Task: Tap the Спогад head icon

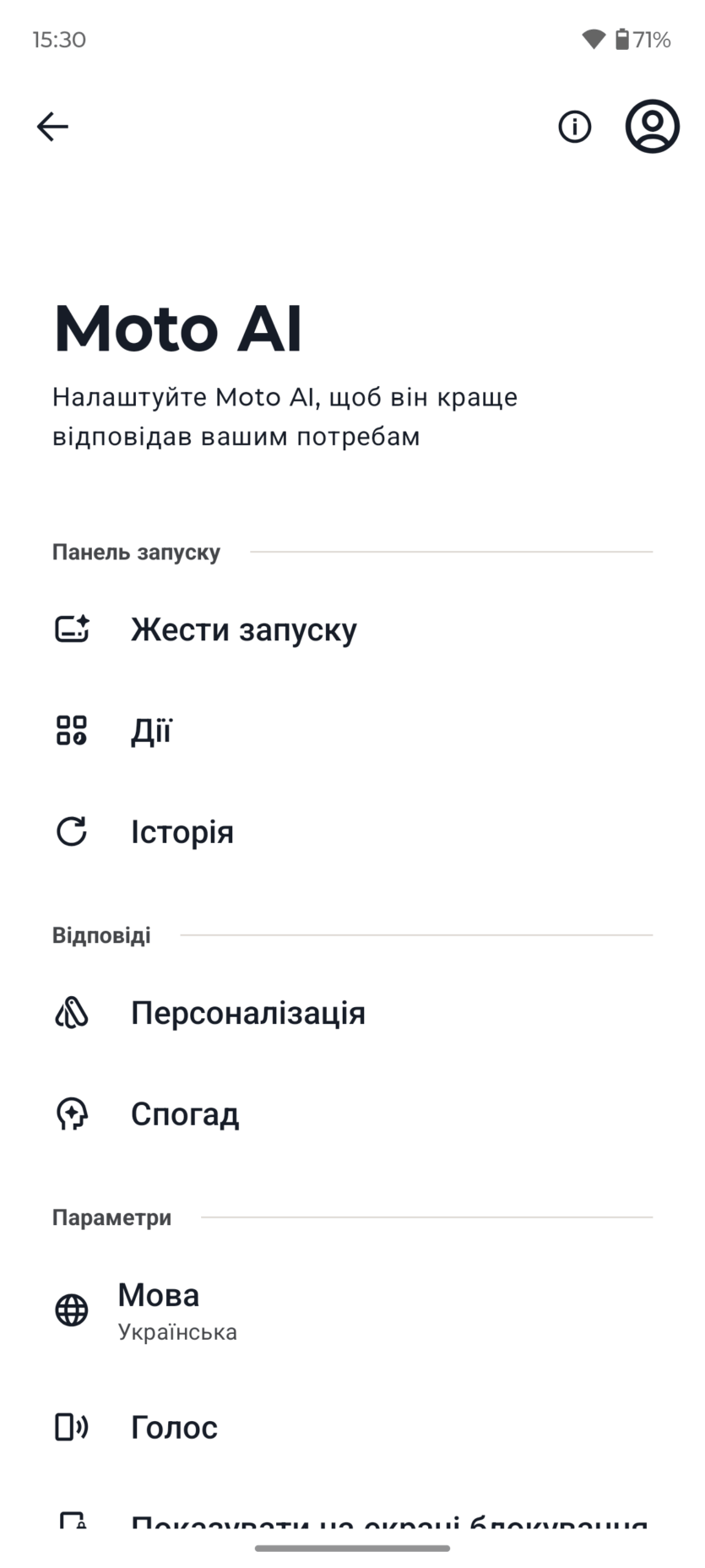Action: [72, 1114]
